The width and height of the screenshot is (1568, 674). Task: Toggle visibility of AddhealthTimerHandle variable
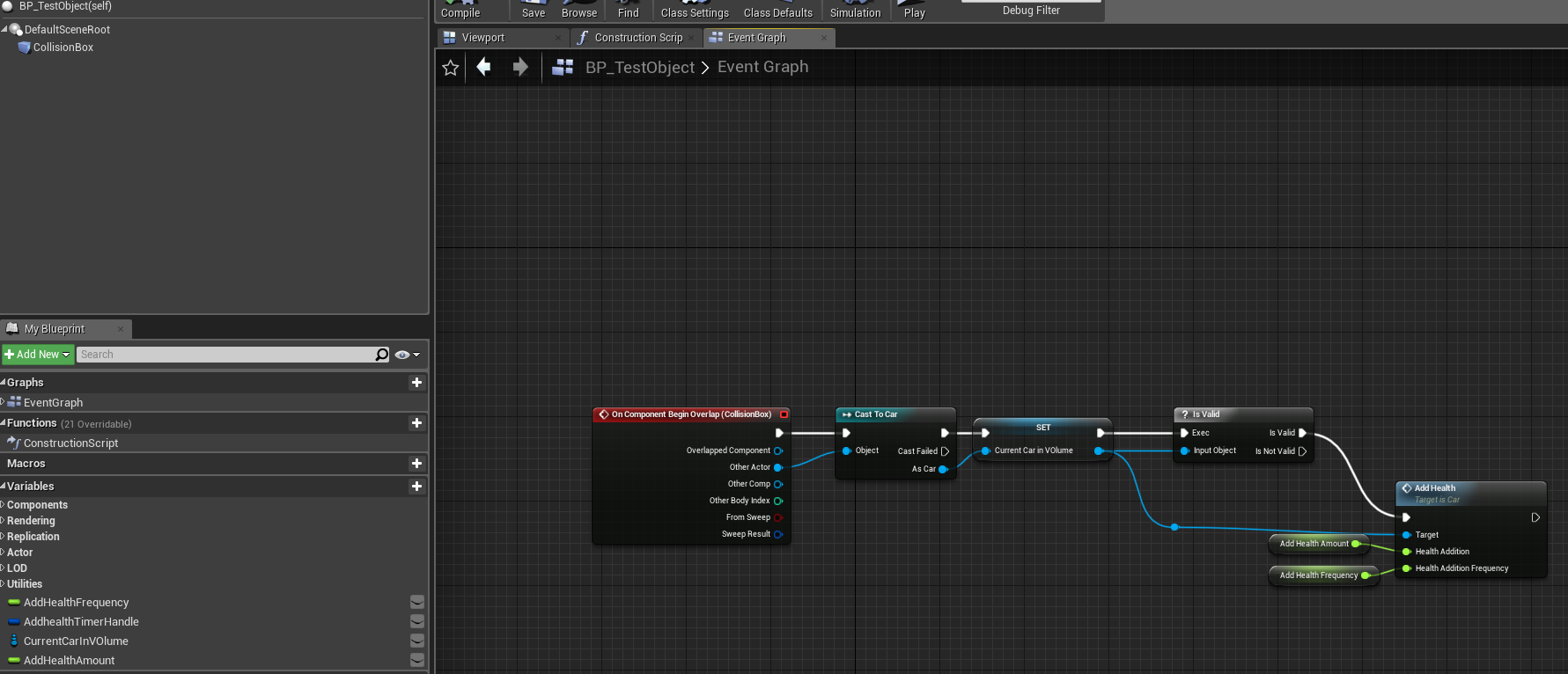417,622
